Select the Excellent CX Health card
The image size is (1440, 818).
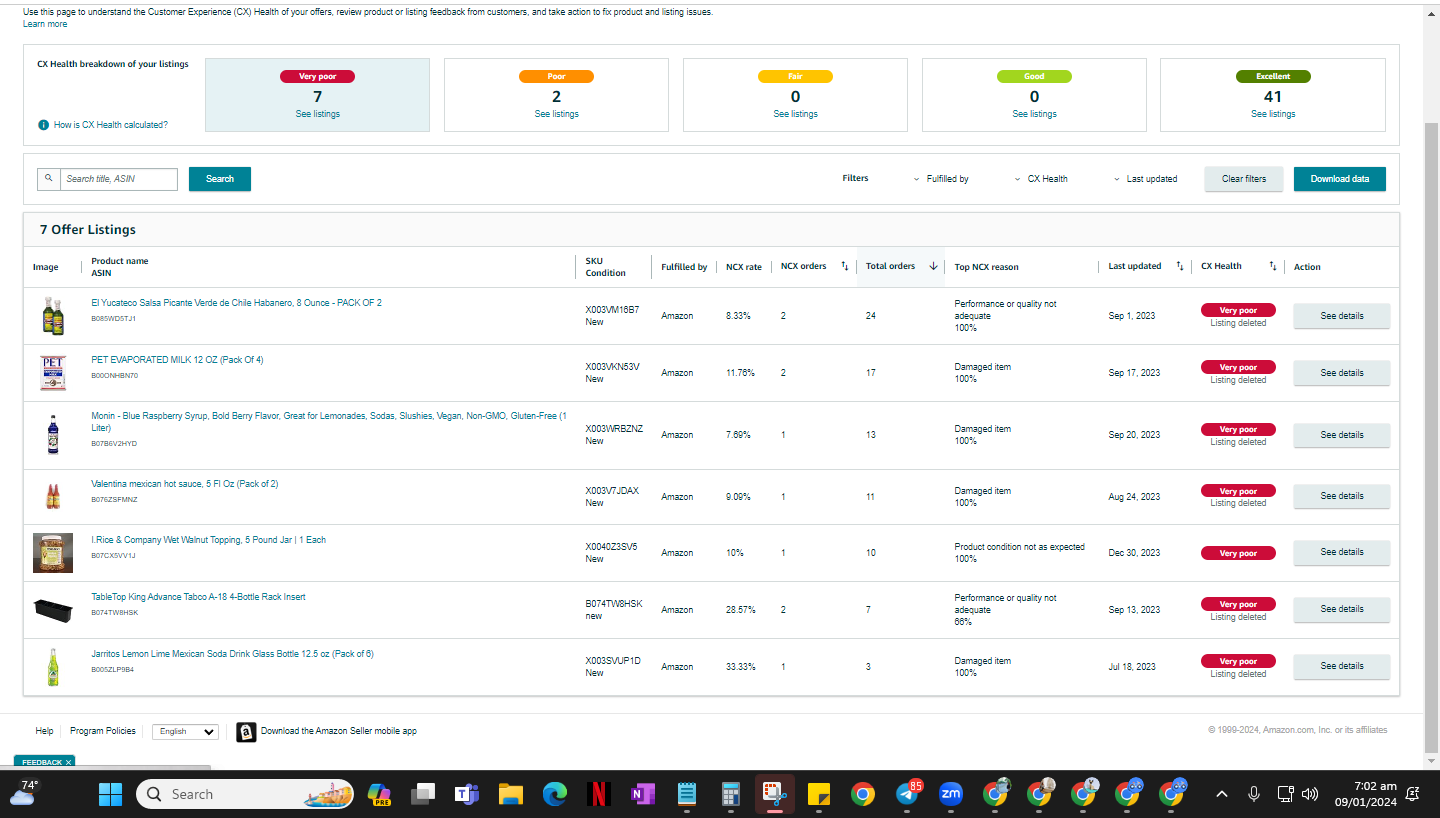1273,95
